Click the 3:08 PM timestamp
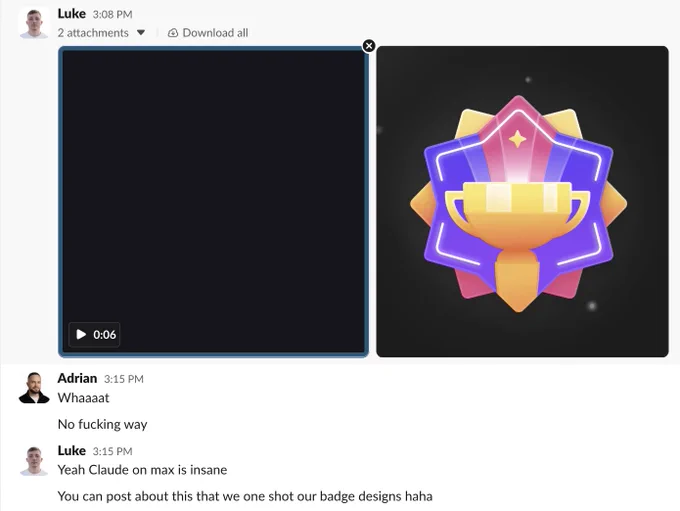This screenshot has width=680, height=511. click(112, 15)
